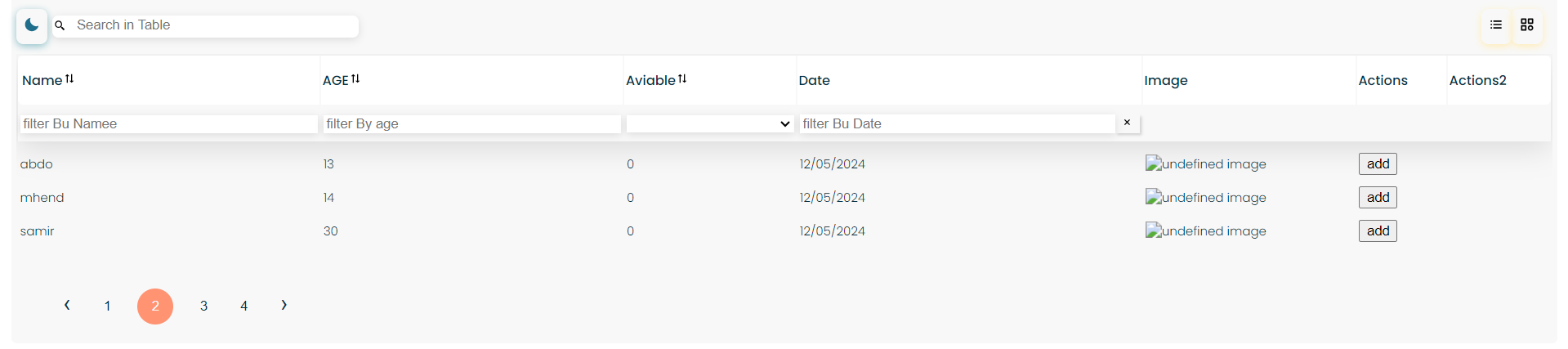
Task: Focus the Search in Table field
Action: point(214,25)
